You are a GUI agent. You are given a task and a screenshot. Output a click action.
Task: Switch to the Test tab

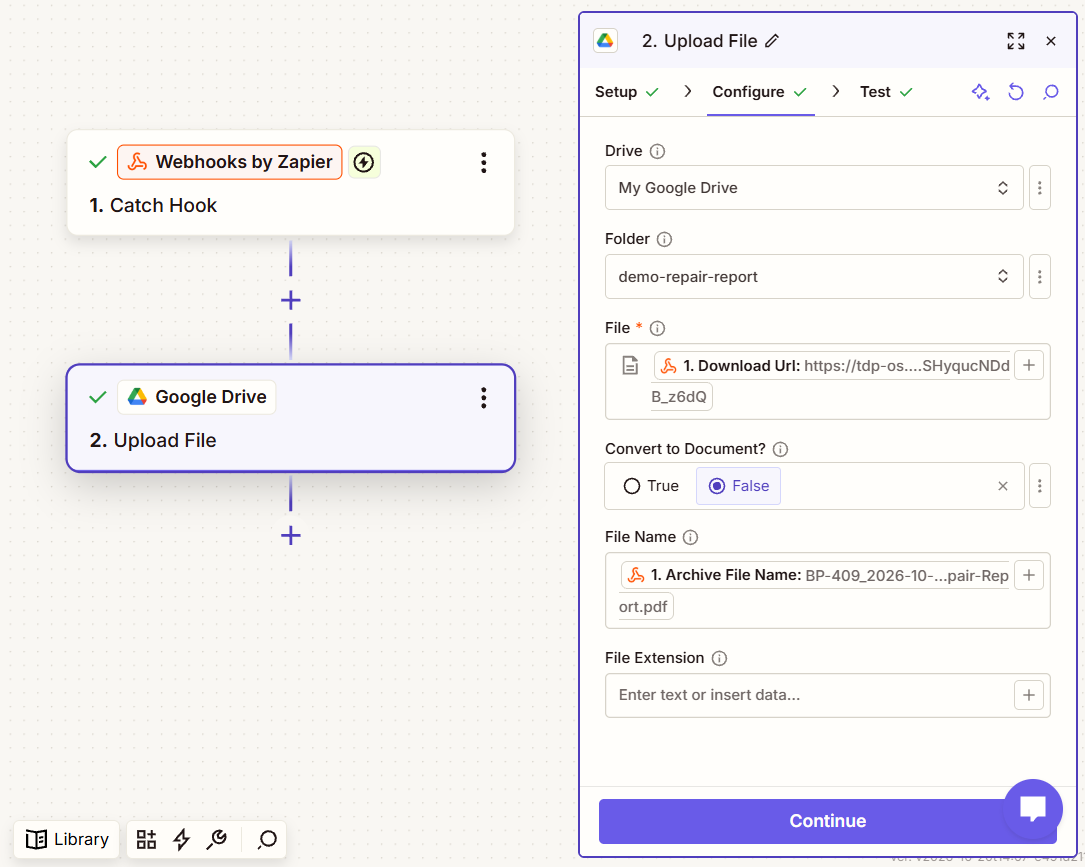pos(886,92)
